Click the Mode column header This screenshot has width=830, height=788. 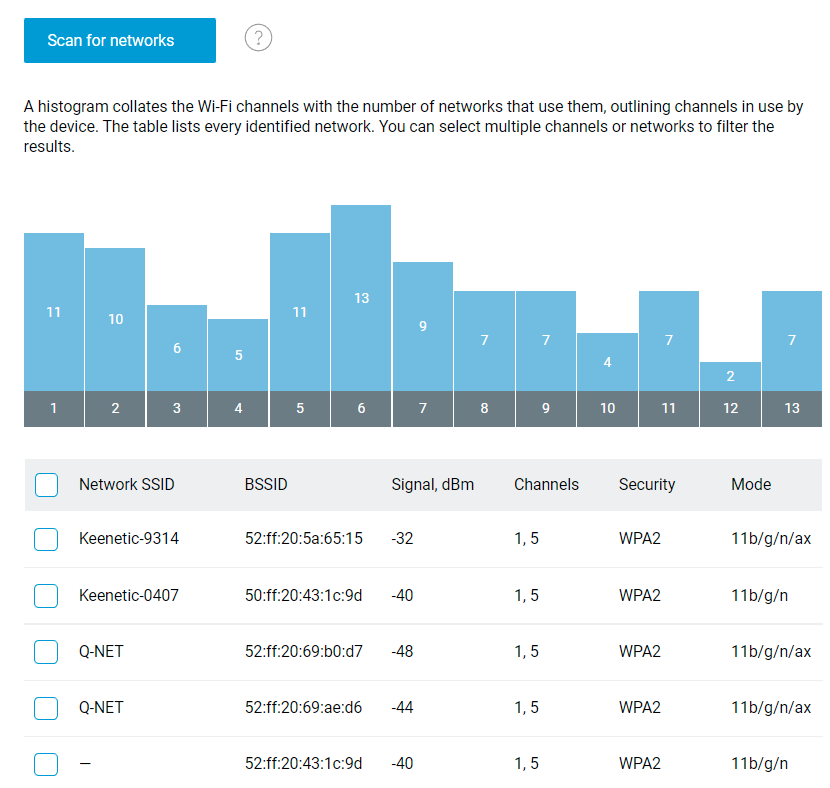coord(750,485)
